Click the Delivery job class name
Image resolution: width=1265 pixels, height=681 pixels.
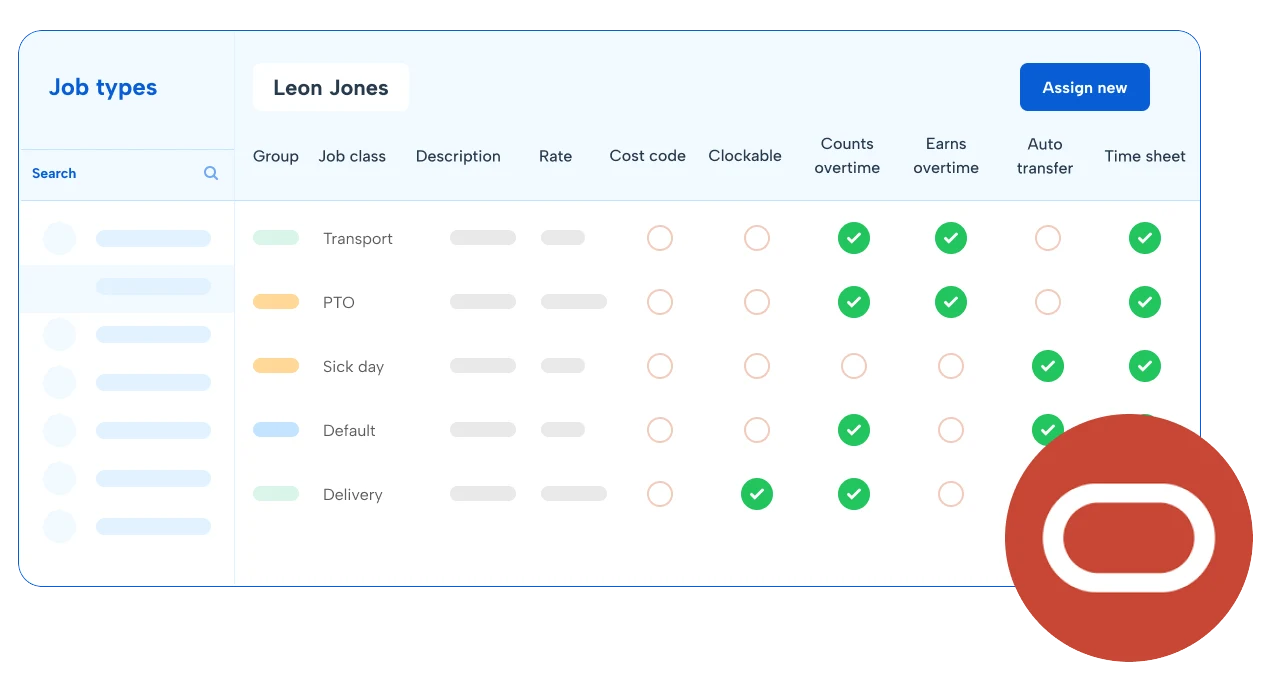(x=353, y=495)
